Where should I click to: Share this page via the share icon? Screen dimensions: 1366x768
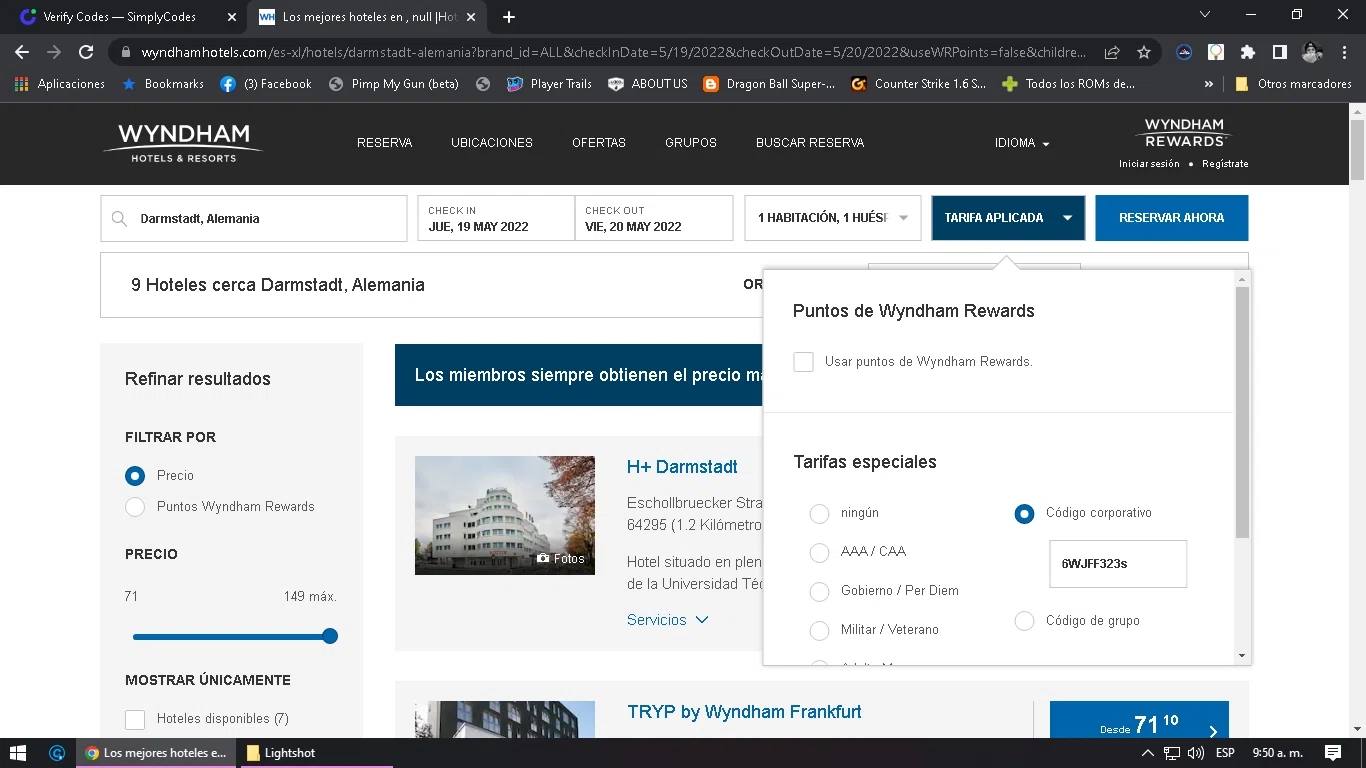coord(1112,52)
